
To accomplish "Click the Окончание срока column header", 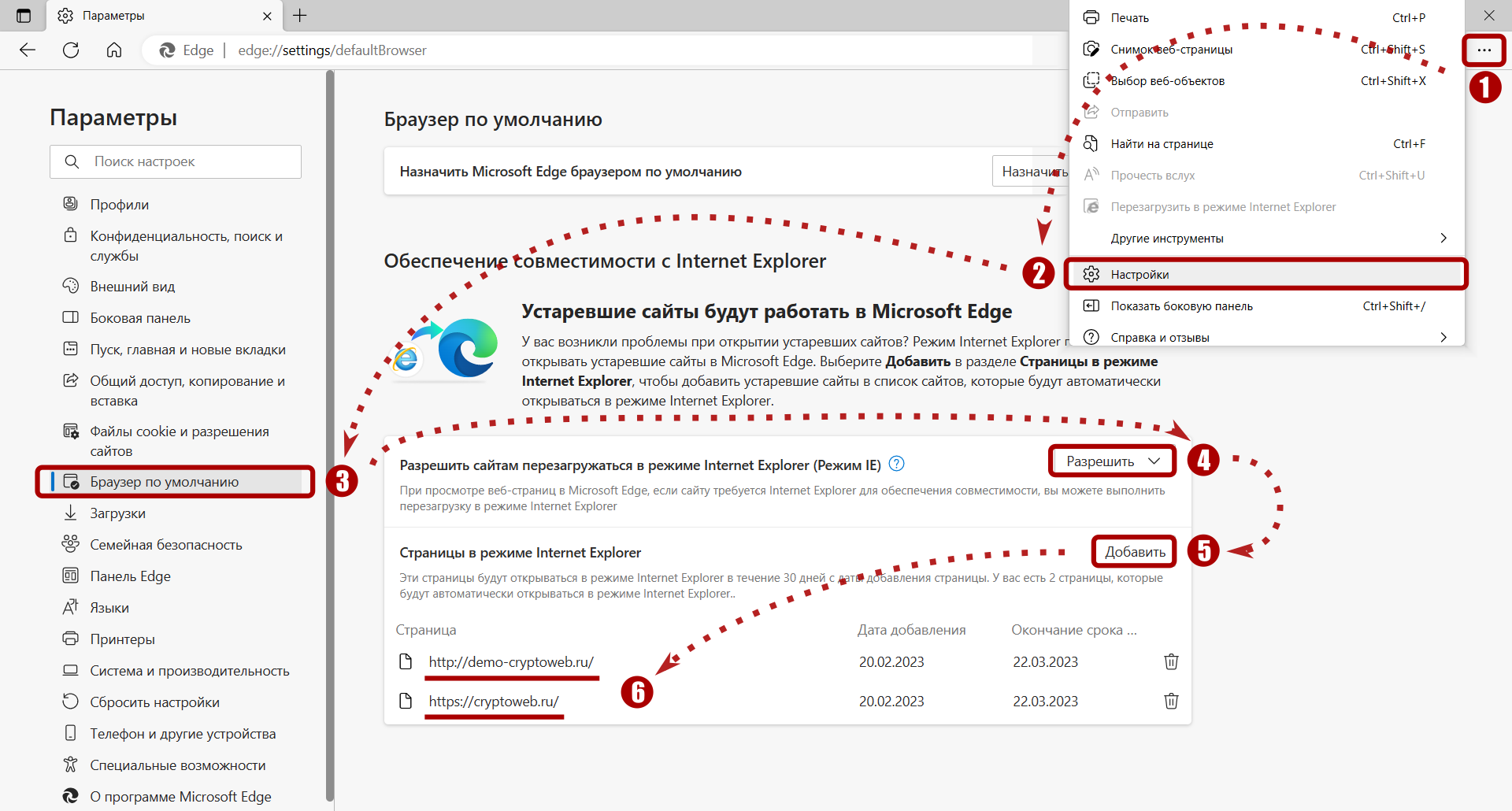I will [x=1074, y=630].
